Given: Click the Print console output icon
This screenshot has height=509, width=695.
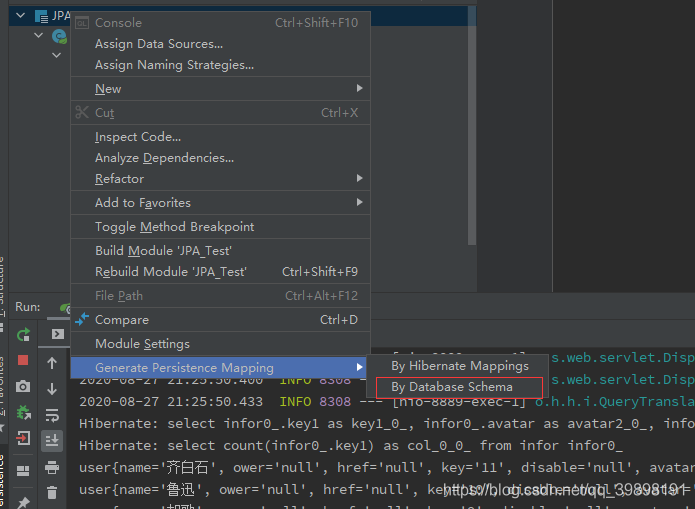Looking at the screenshot, I should 52,467.
